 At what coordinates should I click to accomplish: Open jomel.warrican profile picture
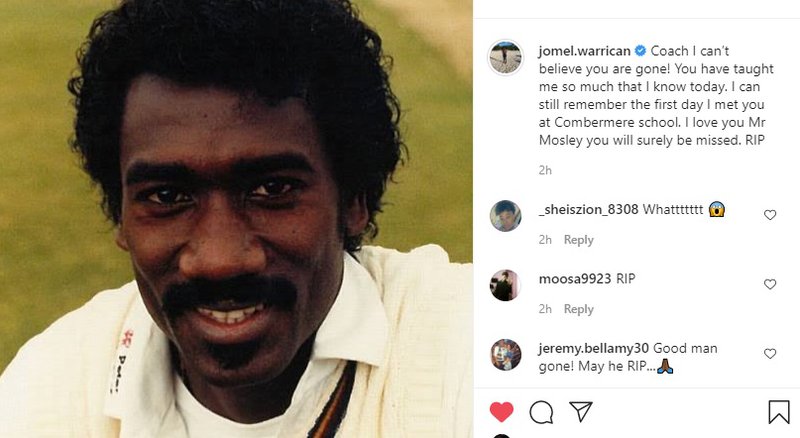[505, 59]
